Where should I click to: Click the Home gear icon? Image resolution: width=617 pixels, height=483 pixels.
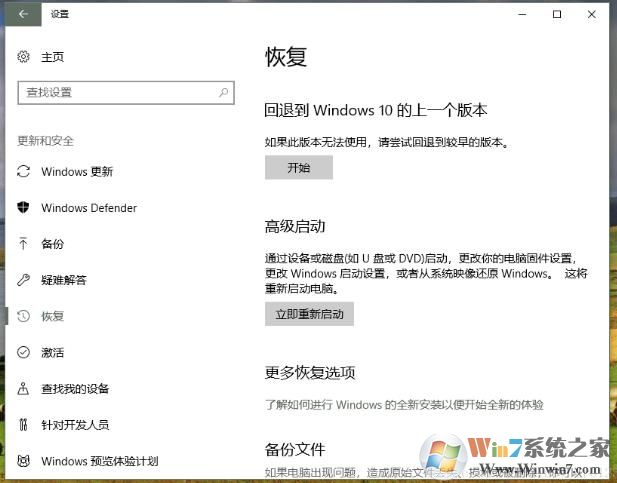[23, 57]
